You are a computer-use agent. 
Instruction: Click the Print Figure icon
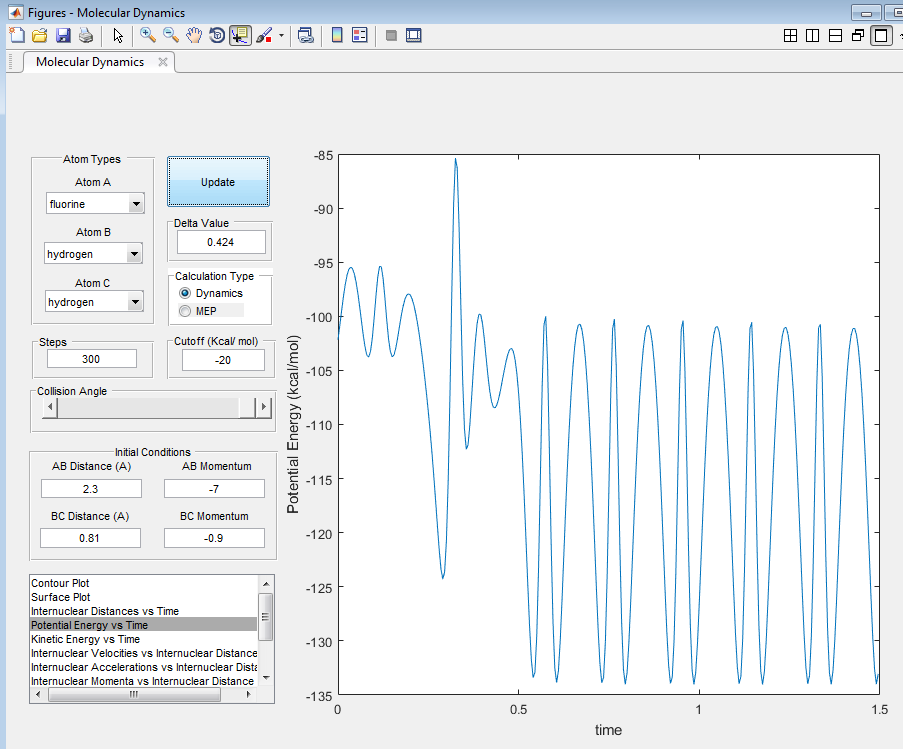[86, 36]
